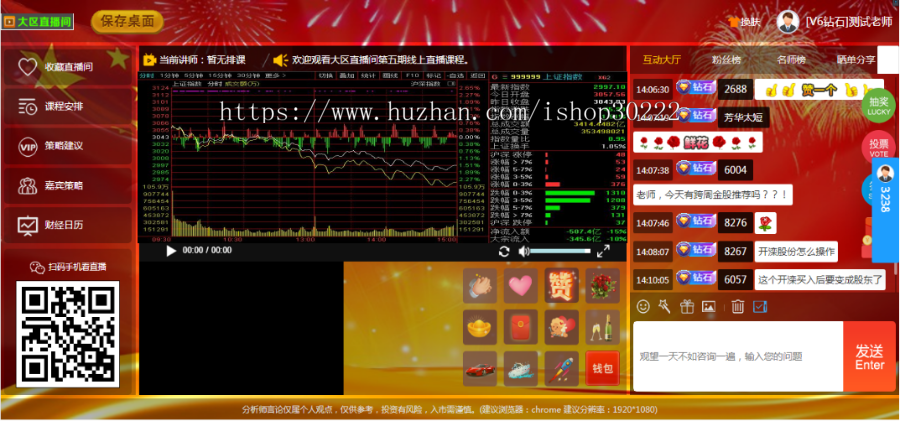
Task: Mute the video speaker volume icon
Action: [x=523, y=251]
